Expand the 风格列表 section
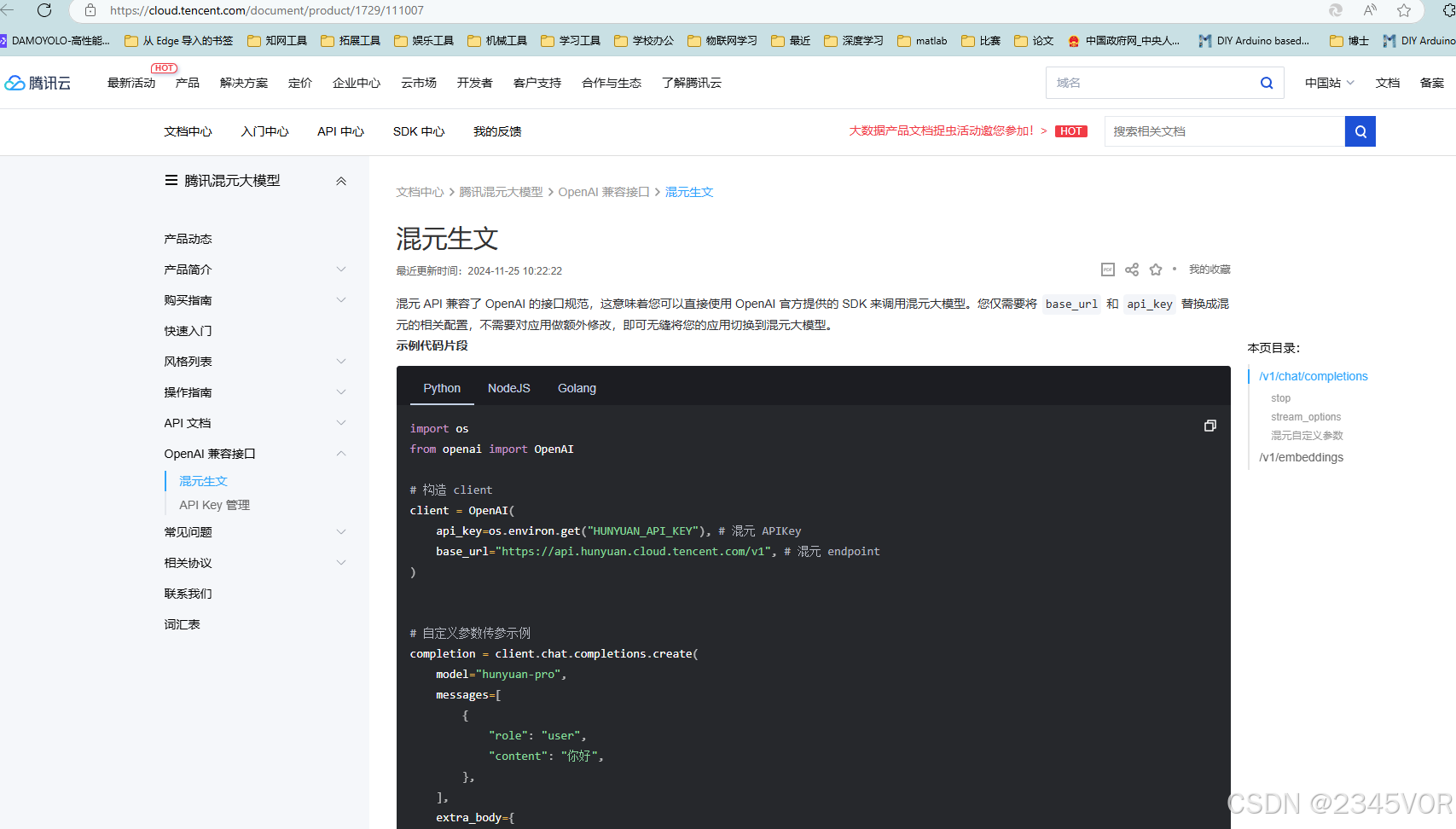 [341, 362]
